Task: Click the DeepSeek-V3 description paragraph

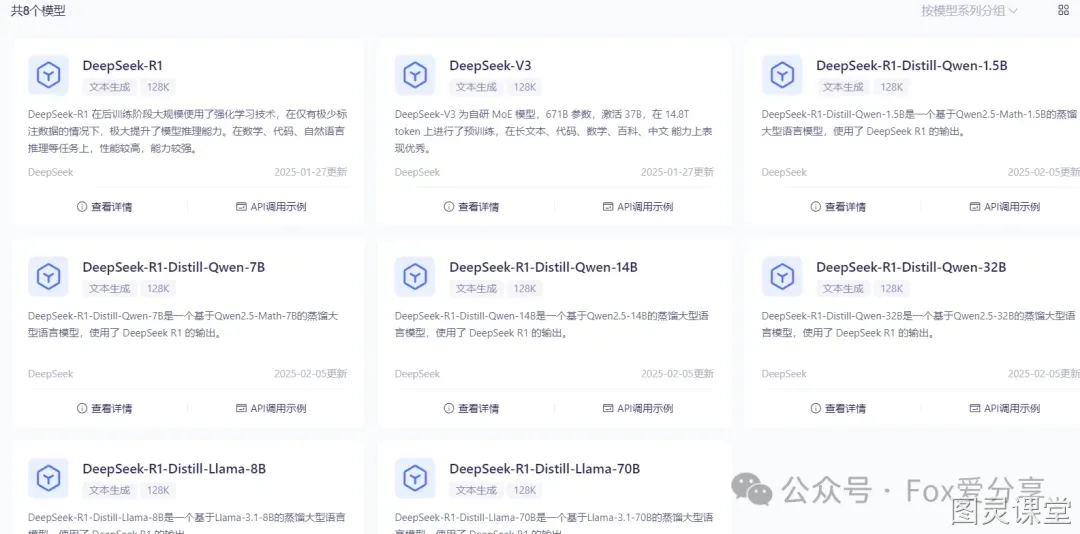Action: 554,131
